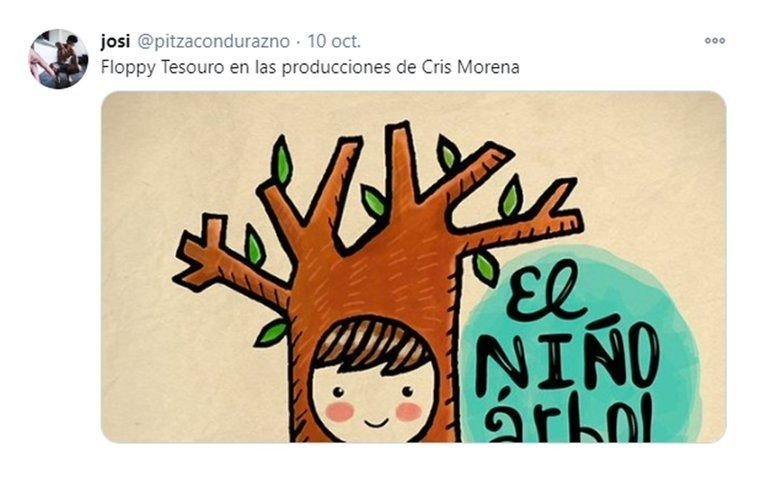Click josi's round profile avatar
Viewport: 768px width, 480px height.
58,59
